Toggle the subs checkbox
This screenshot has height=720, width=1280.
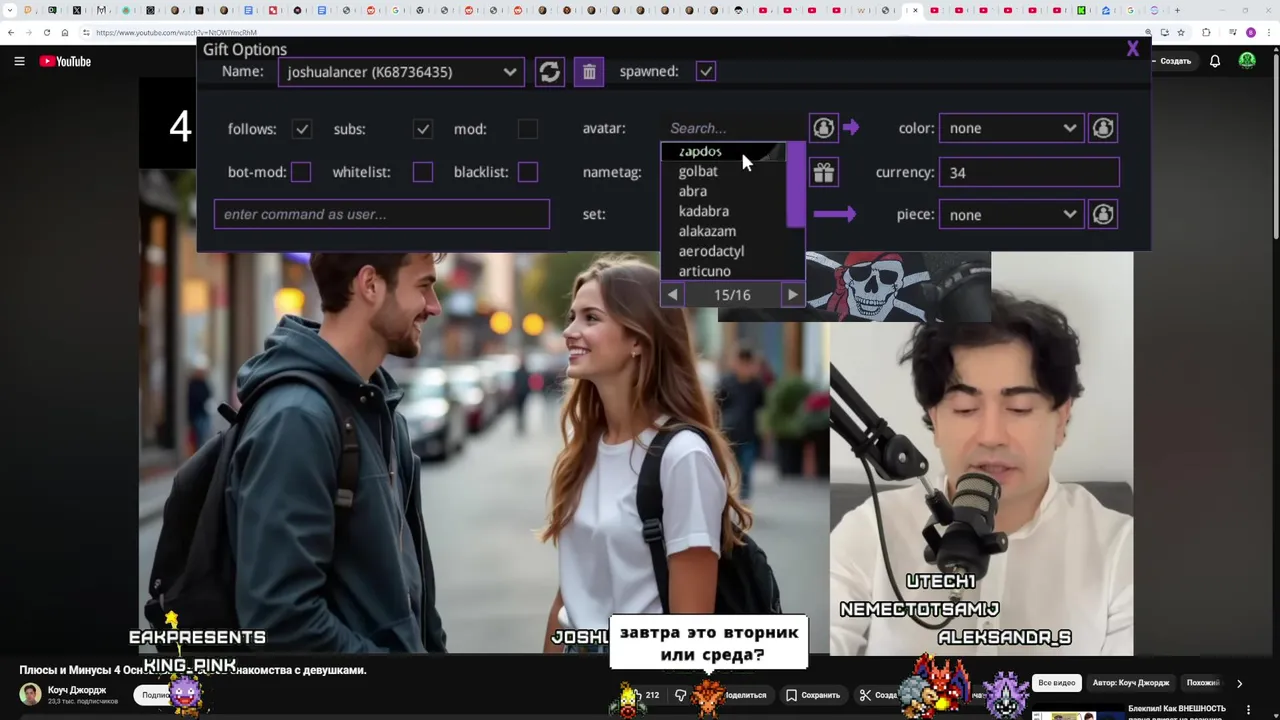click(423, 129)
